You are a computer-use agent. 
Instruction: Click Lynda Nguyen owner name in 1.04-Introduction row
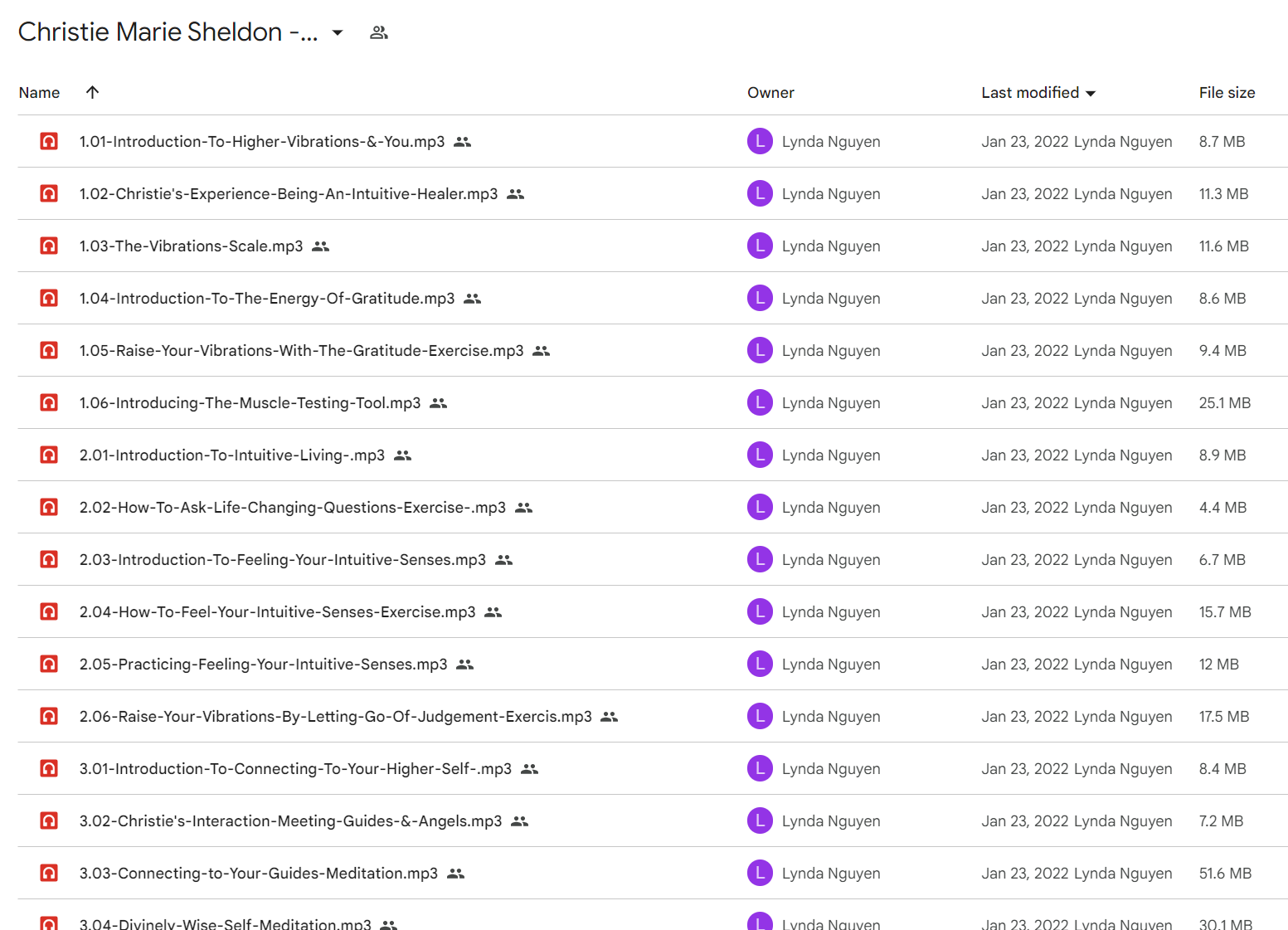point(831,299)
